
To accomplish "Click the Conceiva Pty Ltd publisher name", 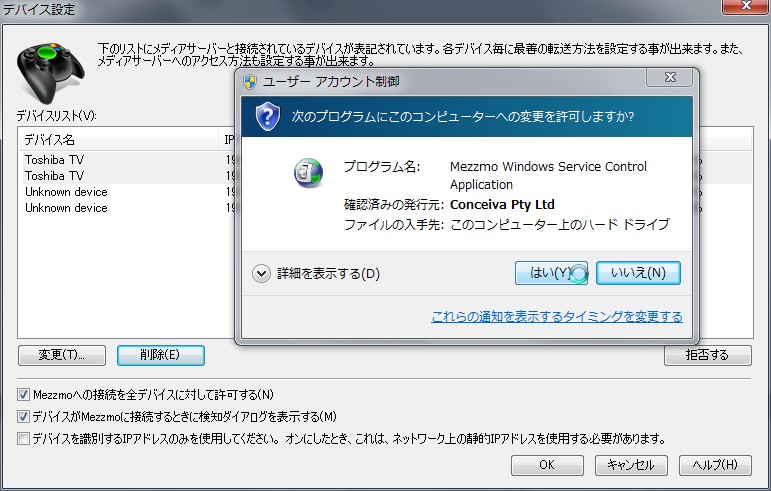I will [502, 204].
